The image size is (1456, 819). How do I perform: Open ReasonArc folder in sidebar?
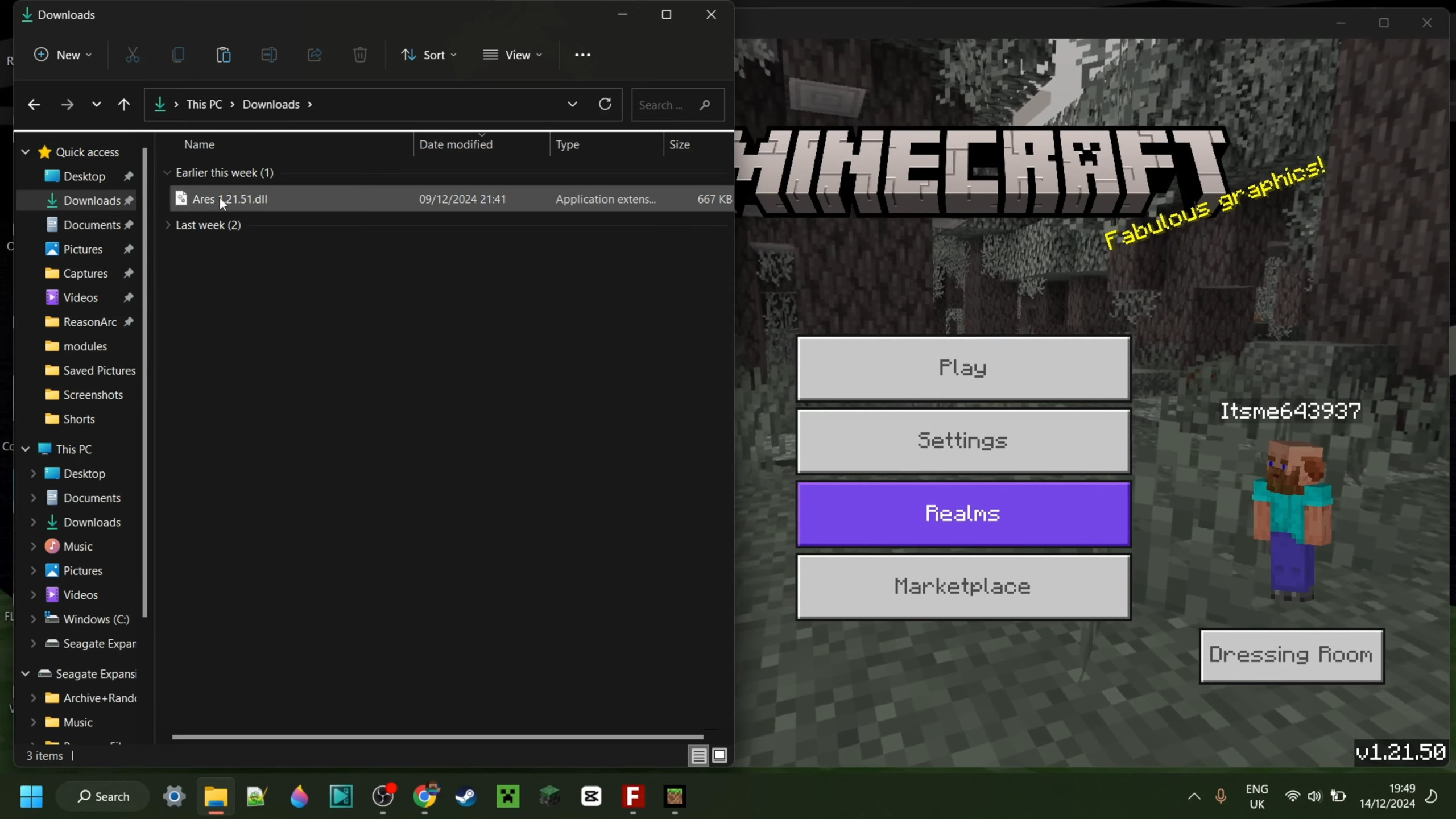(x=90, y=322)
